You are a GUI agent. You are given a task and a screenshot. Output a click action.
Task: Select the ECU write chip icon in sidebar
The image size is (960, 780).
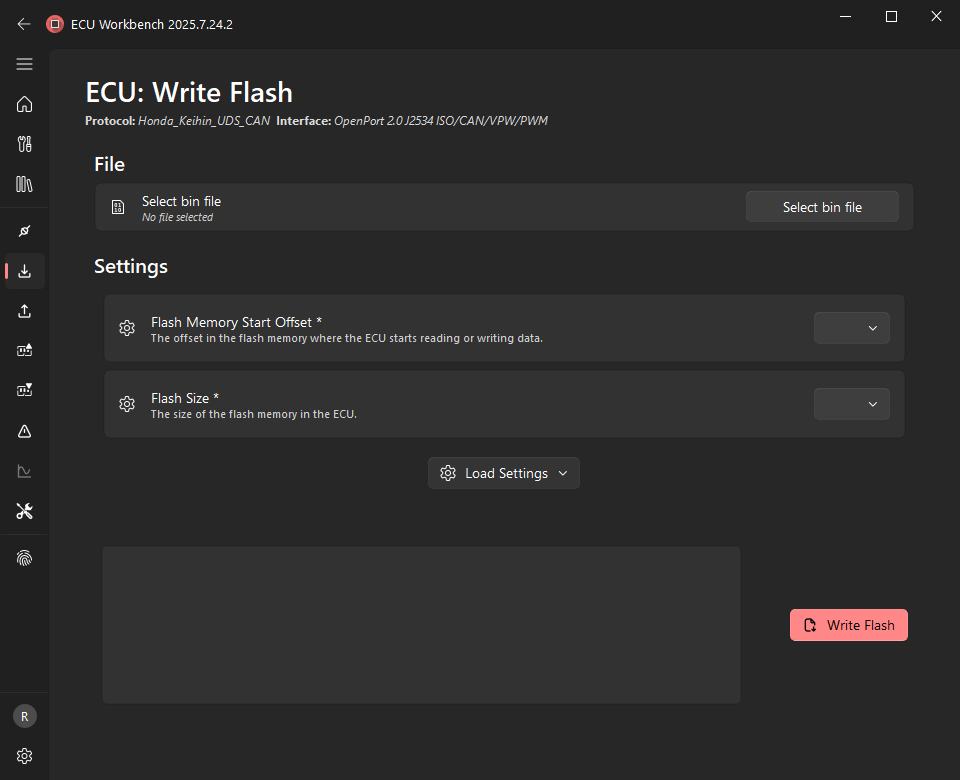click(24, 390)
